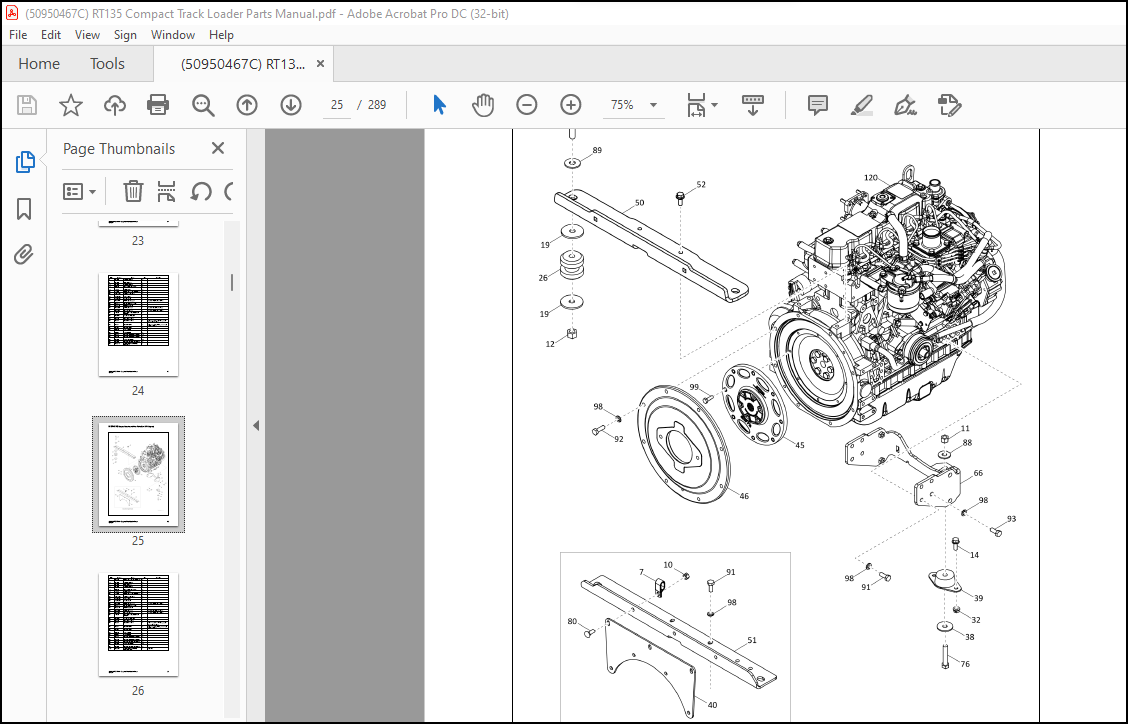Select the page 25 thumbnail

point(138,474)
